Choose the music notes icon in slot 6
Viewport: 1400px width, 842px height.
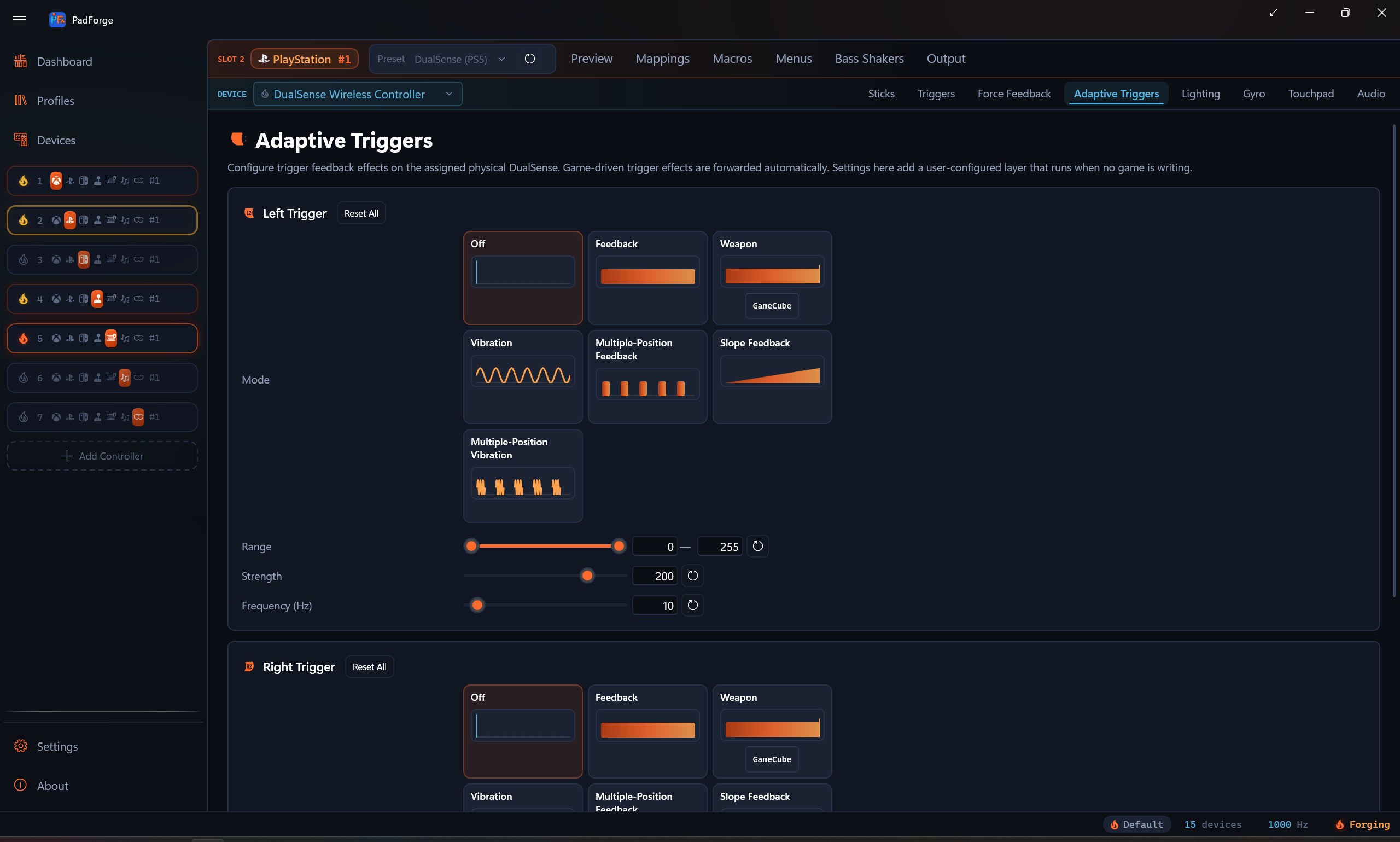point(125,378)
